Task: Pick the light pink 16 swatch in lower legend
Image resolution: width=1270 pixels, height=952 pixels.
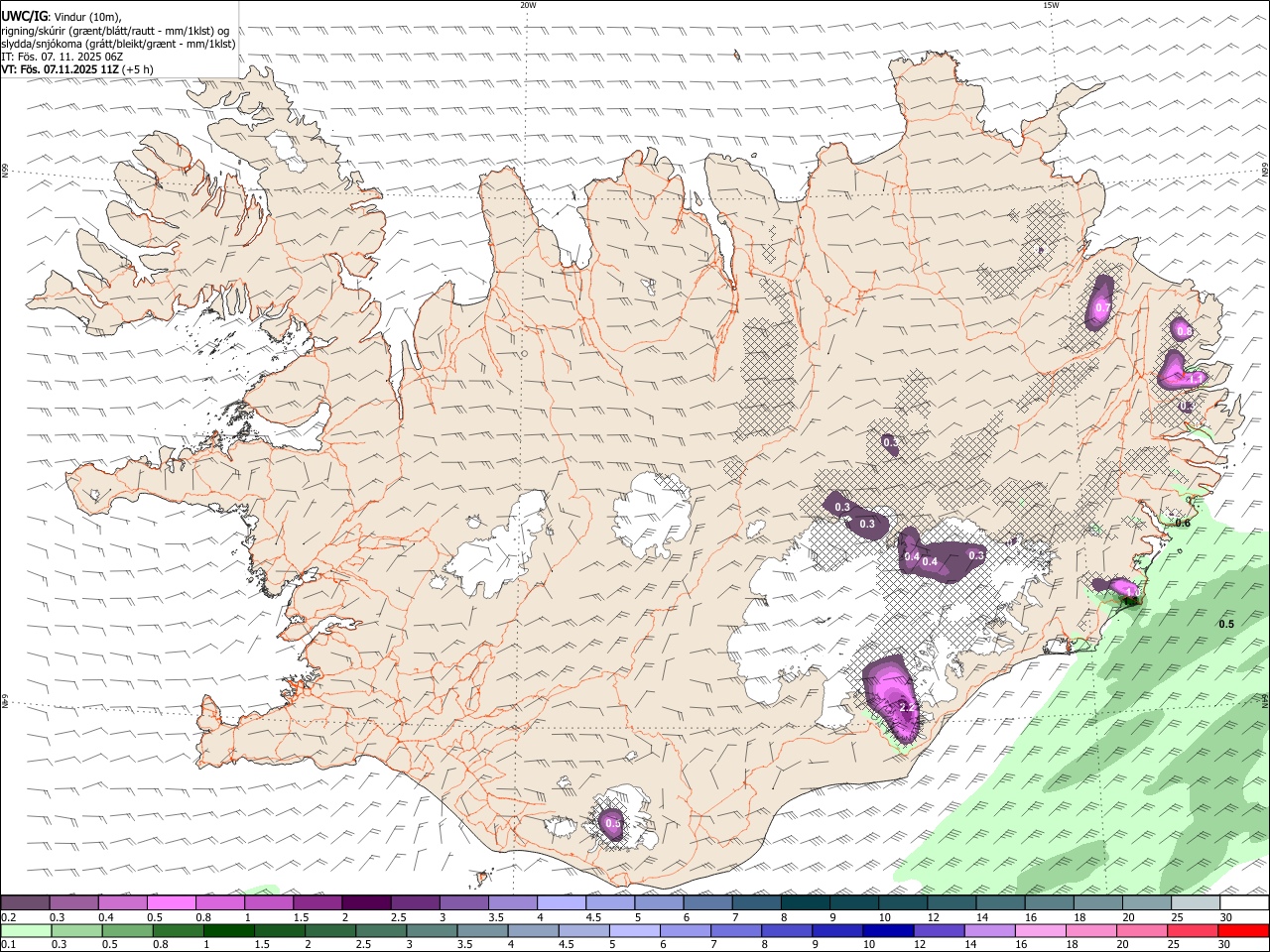Action: tap(1039, 931)
